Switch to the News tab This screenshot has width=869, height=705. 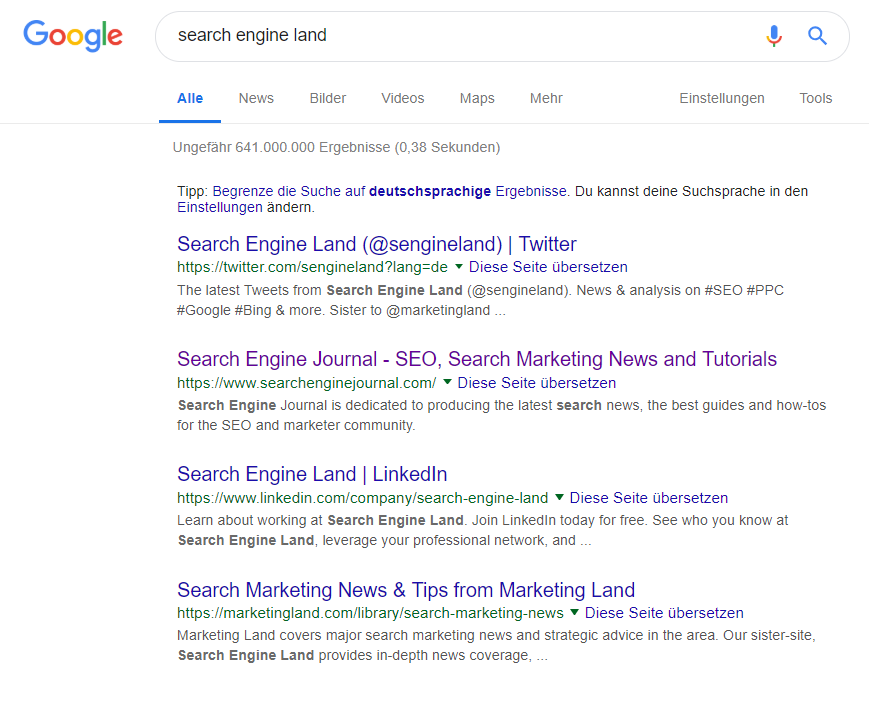click(x=255, y=98)
